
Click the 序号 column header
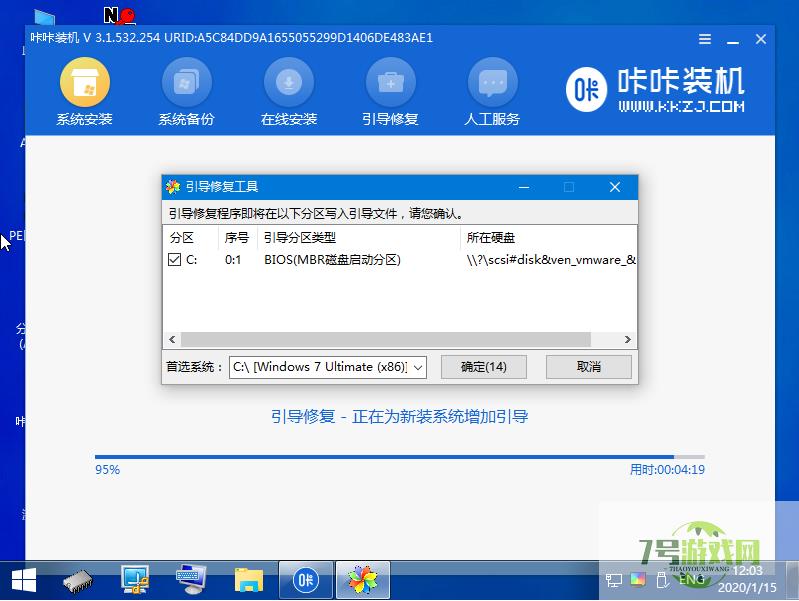237,238
